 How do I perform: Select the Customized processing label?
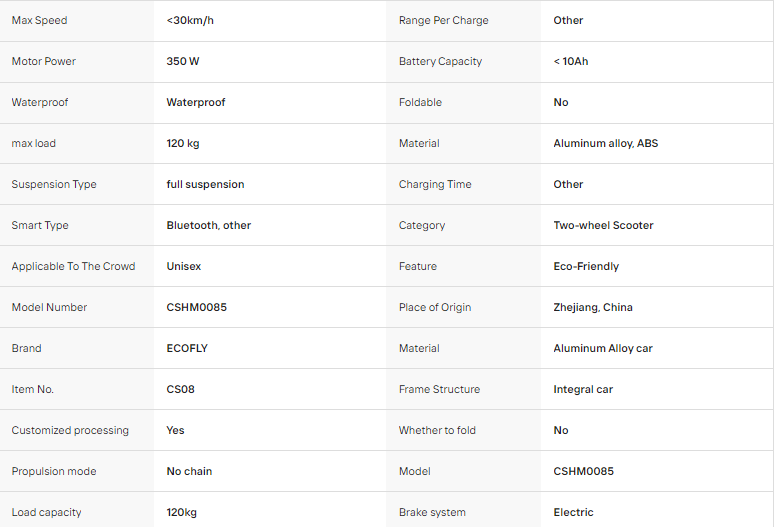tap(70, 430)
